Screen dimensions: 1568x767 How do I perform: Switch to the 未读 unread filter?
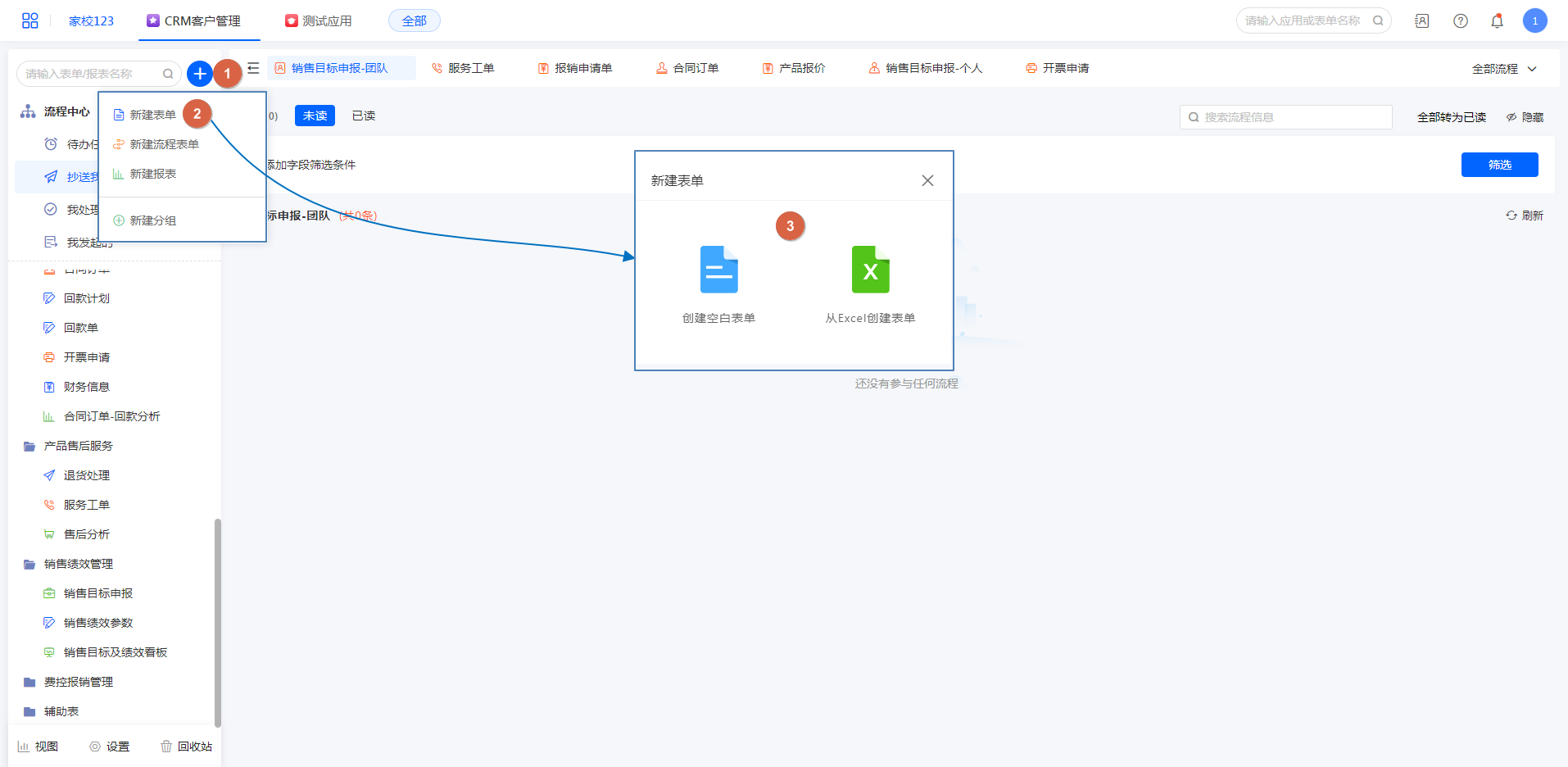coord(315,116)
